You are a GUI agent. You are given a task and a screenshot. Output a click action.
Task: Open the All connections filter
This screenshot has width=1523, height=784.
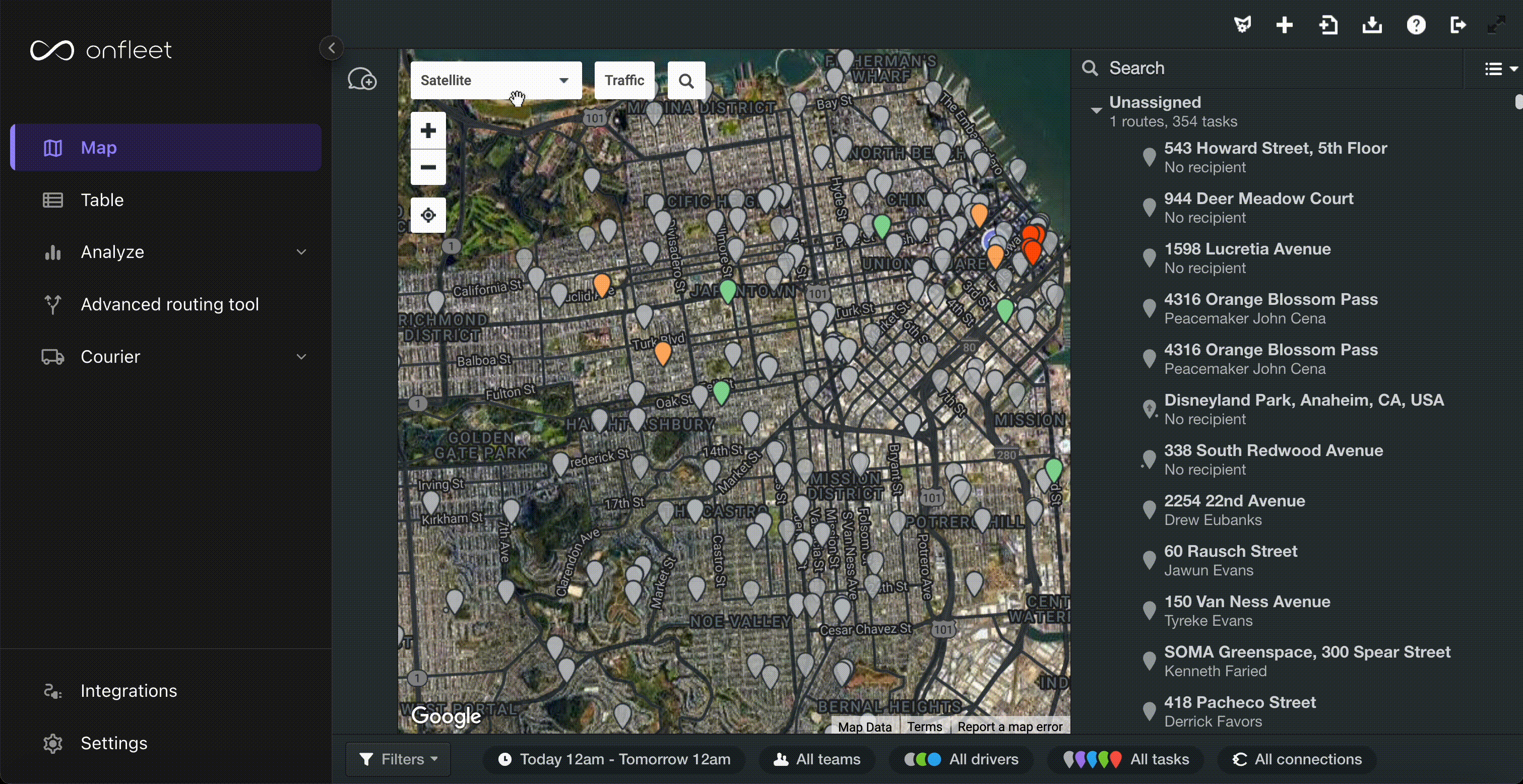[1297, 759]
